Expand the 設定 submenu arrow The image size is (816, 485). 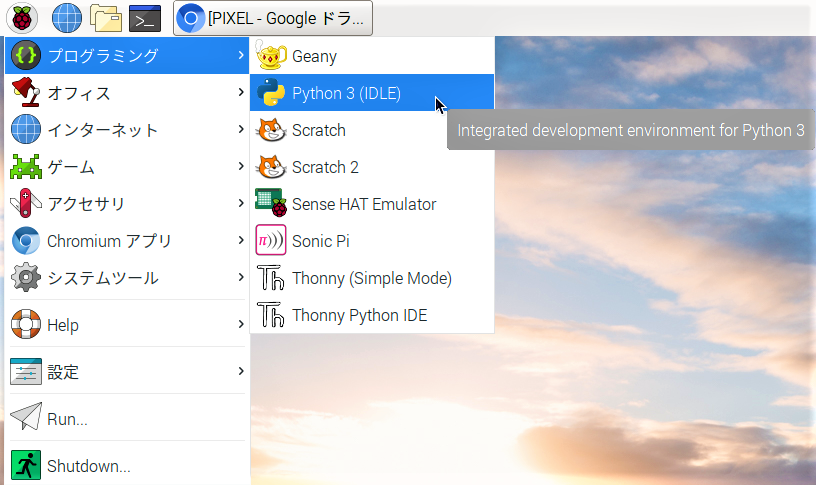[240, 371]
